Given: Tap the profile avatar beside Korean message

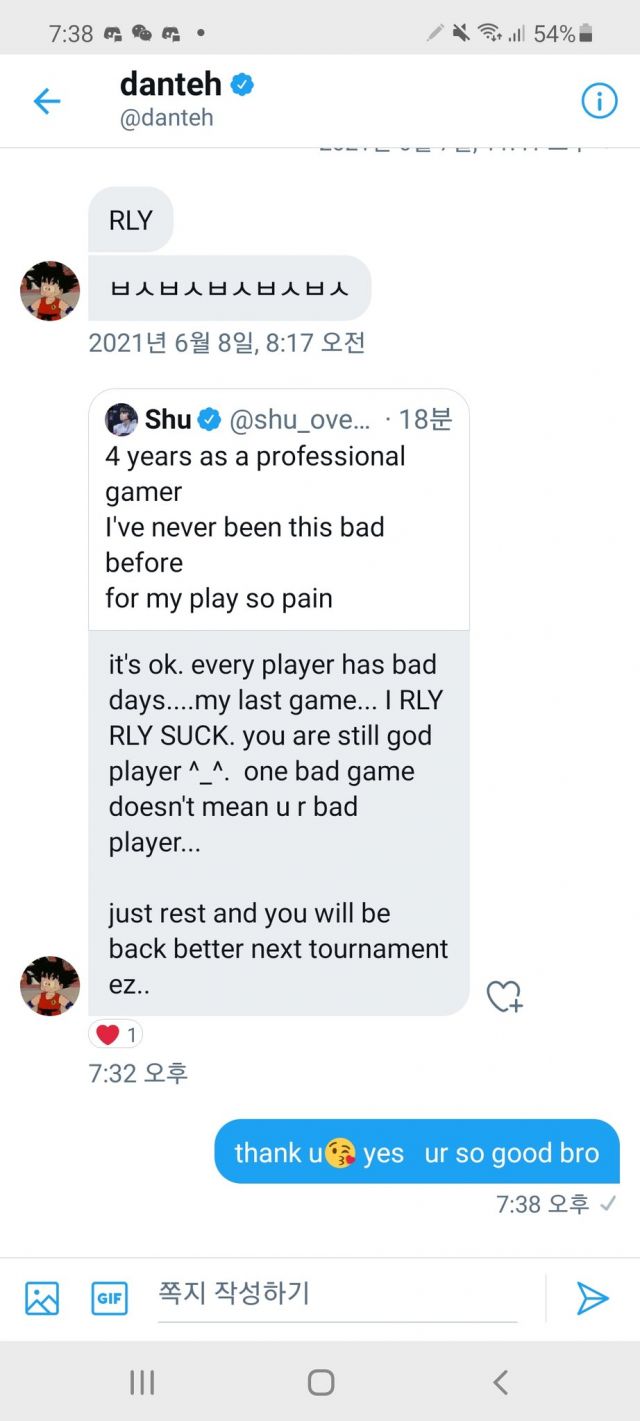Looking at the screenshot, I should [50, 291].
